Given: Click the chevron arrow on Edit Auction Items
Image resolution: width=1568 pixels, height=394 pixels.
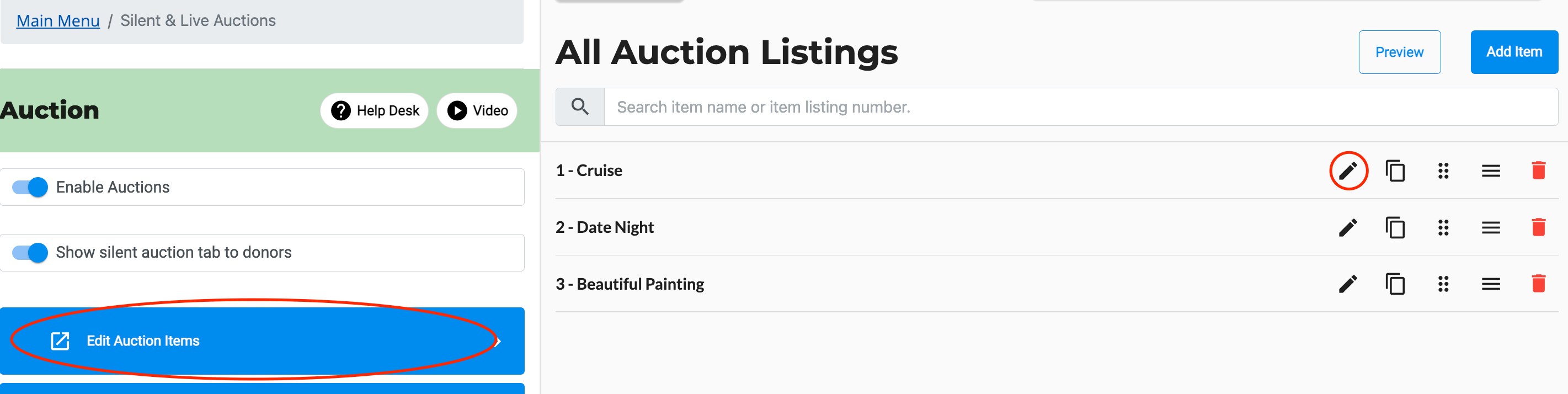Looking at the screenshot, I should tap(498, 341).
